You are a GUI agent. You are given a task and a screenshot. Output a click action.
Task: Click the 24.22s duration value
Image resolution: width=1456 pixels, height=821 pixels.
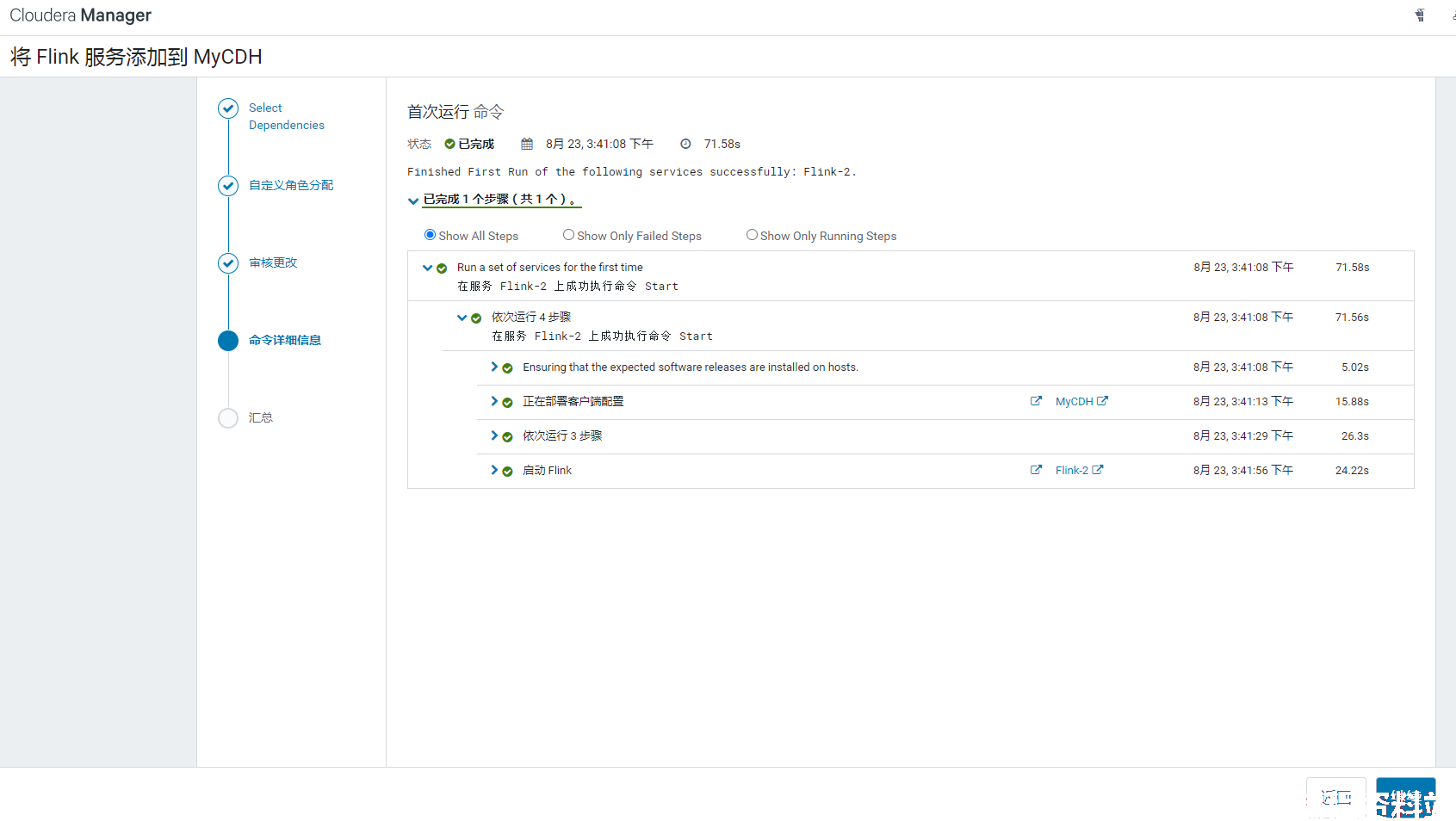tap(1352, 471)
